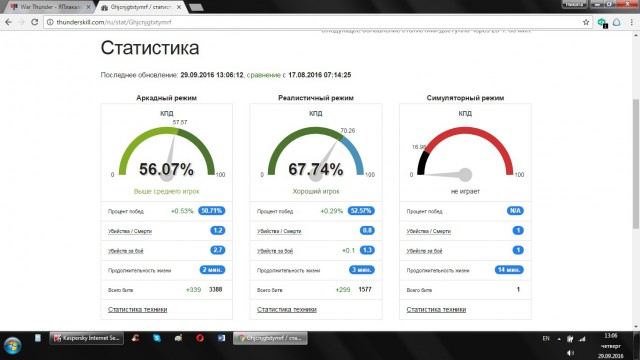
Task: Open the network signal tray icon
Action: pos(582,339)
